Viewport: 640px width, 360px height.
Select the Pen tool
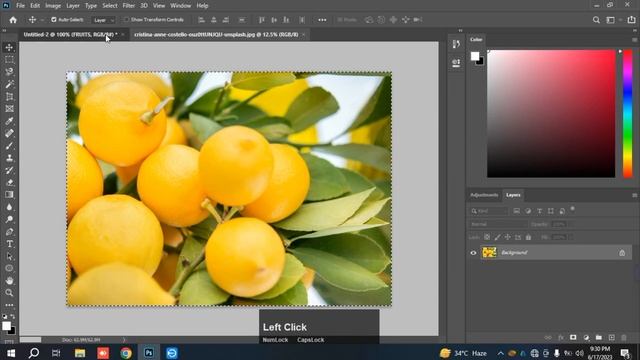point(9,231)
